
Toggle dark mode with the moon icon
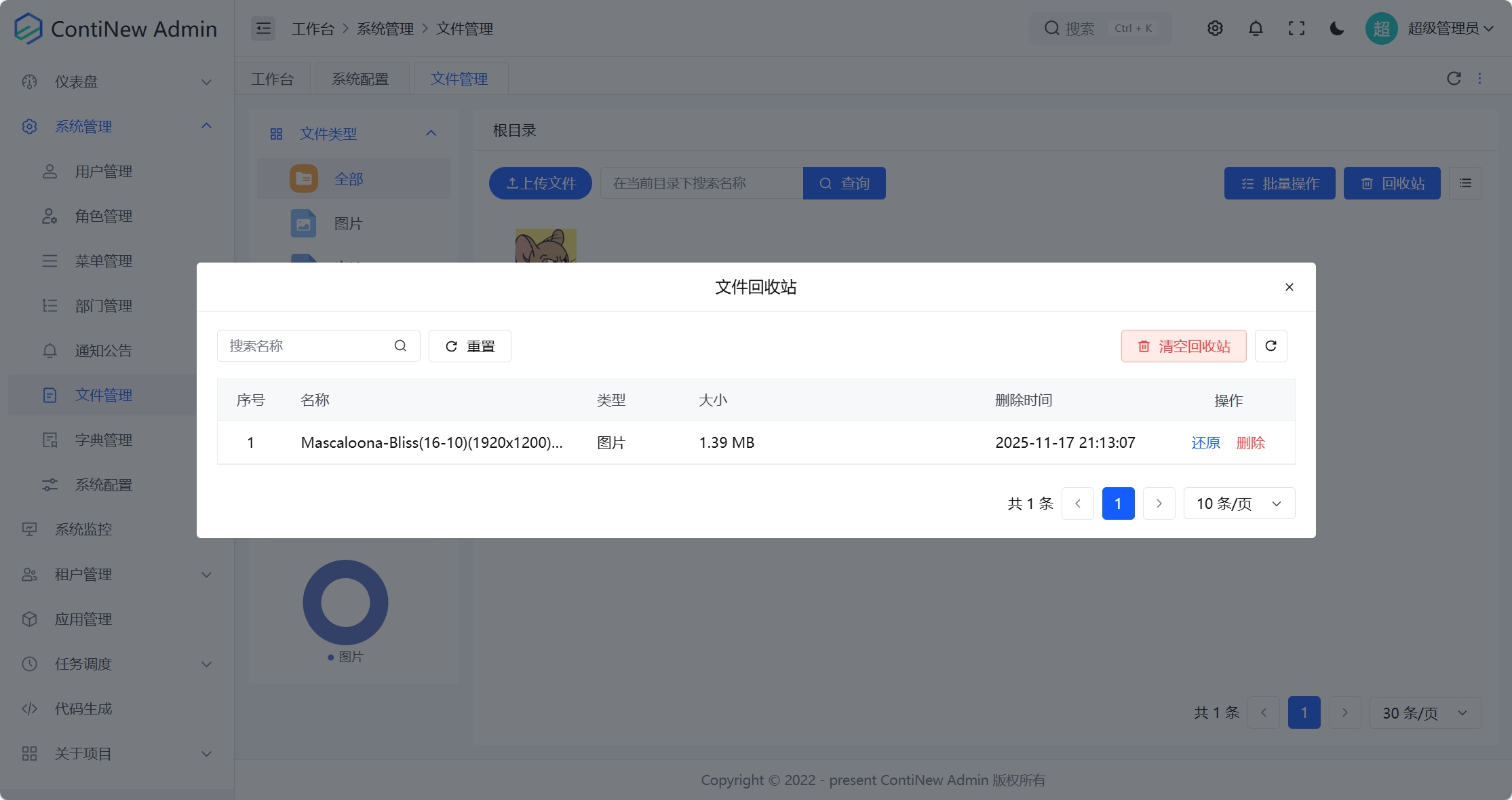(1337, 28)
